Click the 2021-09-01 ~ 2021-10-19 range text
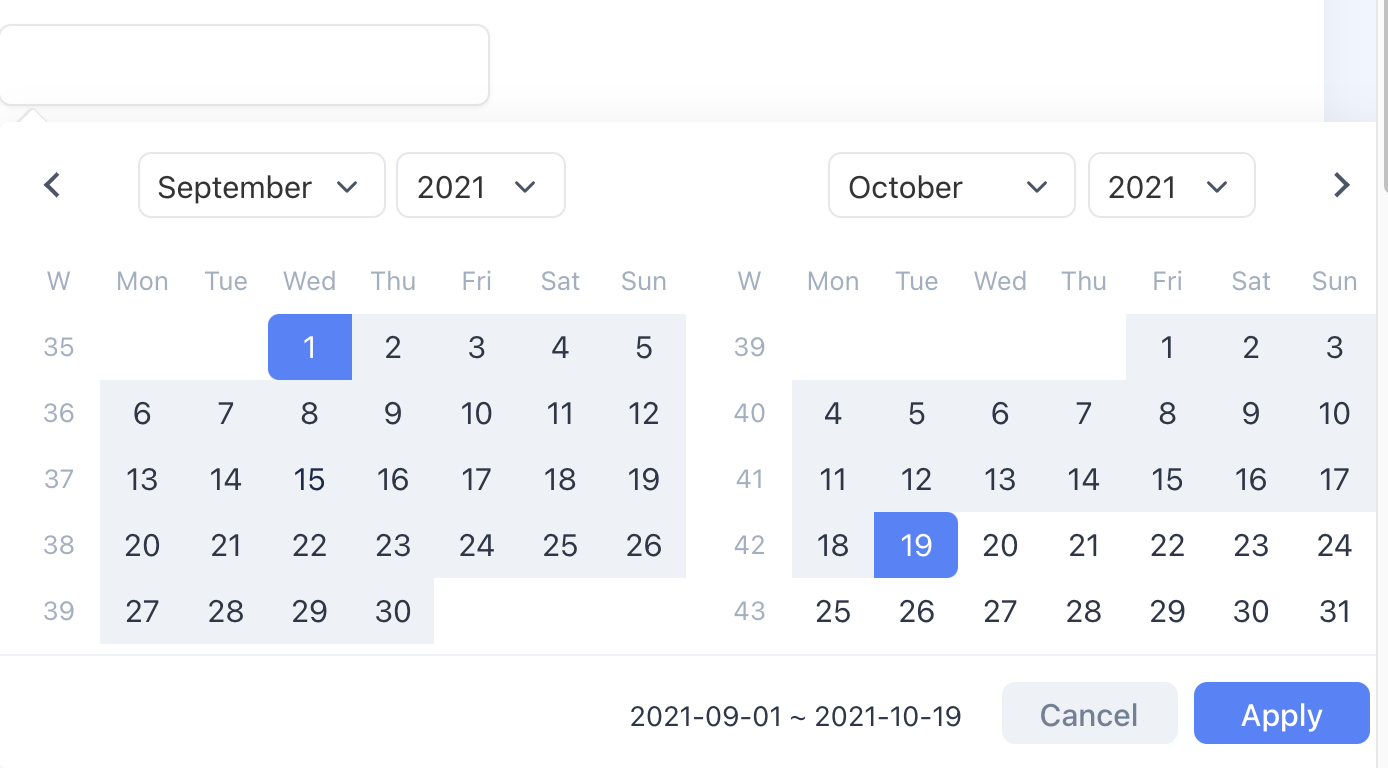 click(x=795, y=715)
